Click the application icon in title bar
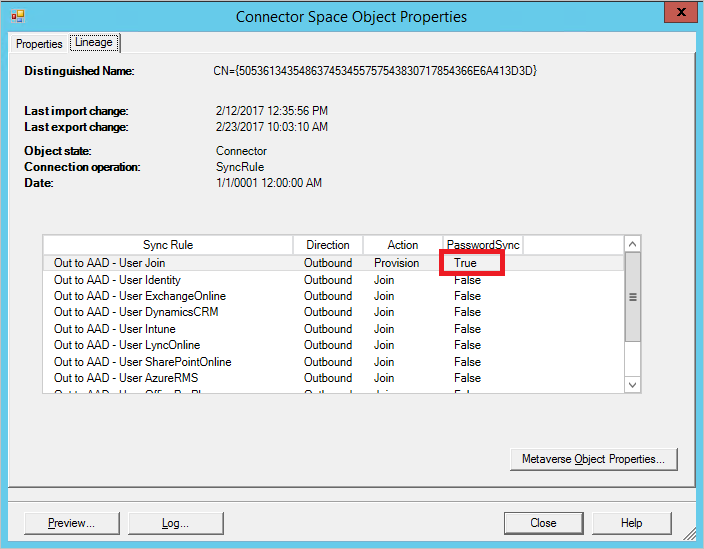Screen dimensions: 704x549 click(18, 17)
